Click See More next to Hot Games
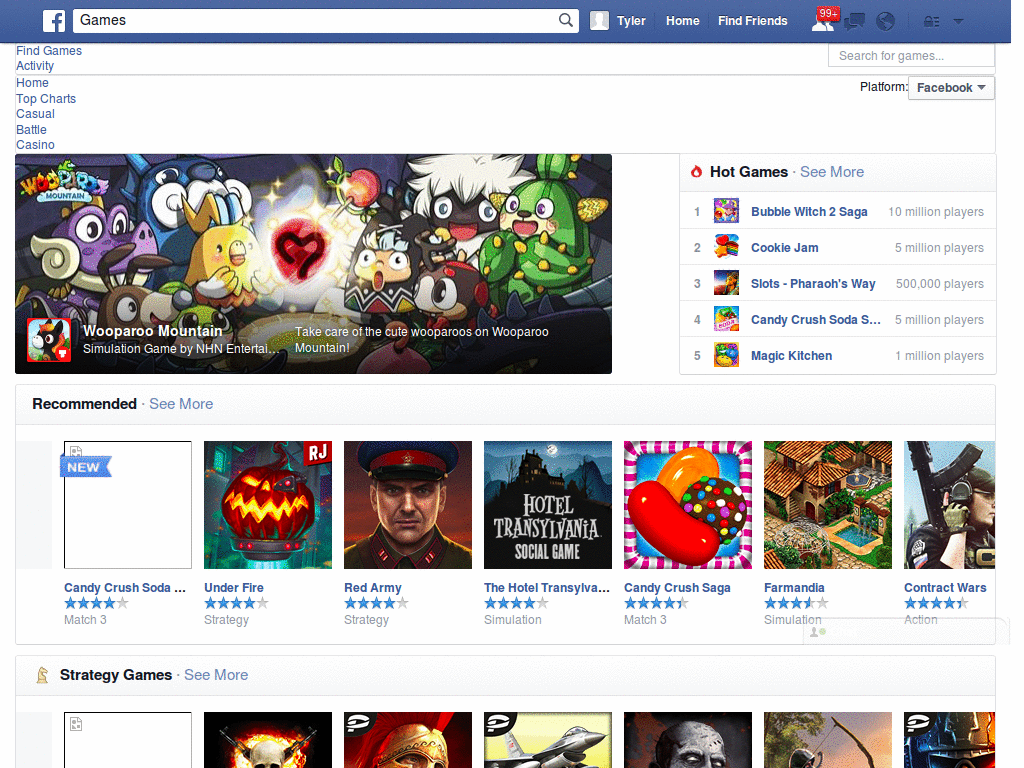 [x=832, y=172]
